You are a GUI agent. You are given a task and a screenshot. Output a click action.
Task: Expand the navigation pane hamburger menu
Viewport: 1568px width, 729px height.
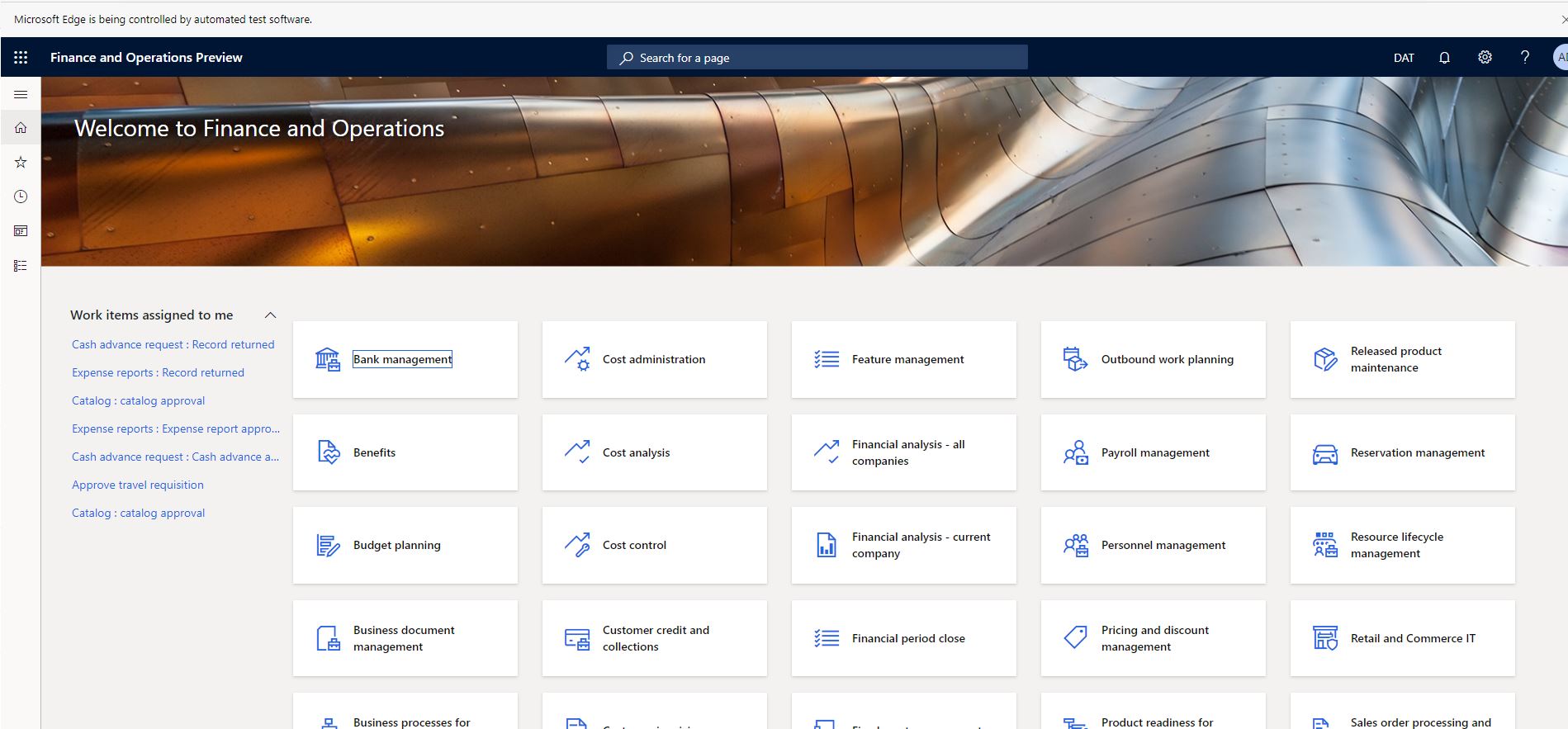click(21, 95)
